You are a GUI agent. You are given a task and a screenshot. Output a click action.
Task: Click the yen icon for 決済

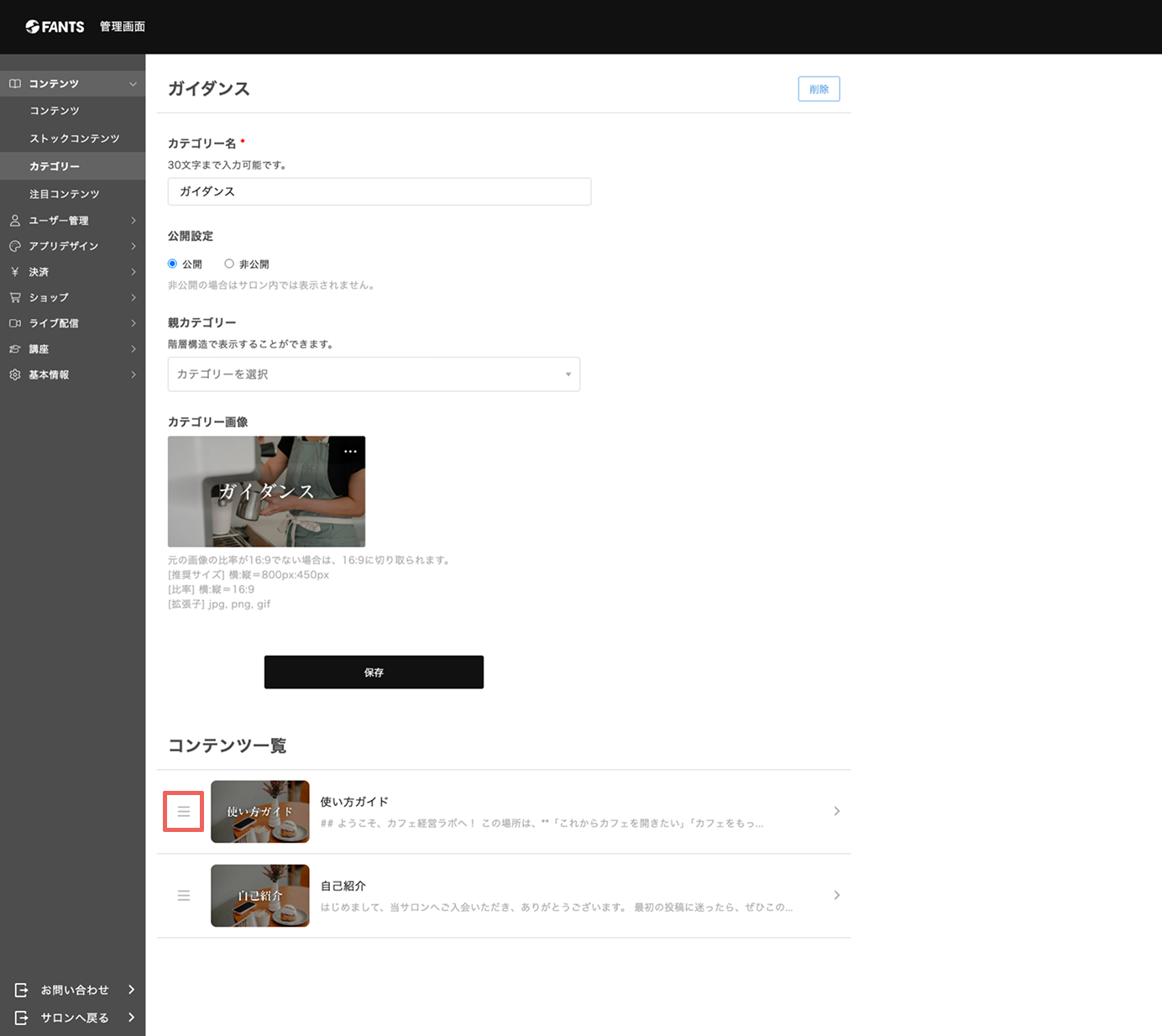pos(15,272)
